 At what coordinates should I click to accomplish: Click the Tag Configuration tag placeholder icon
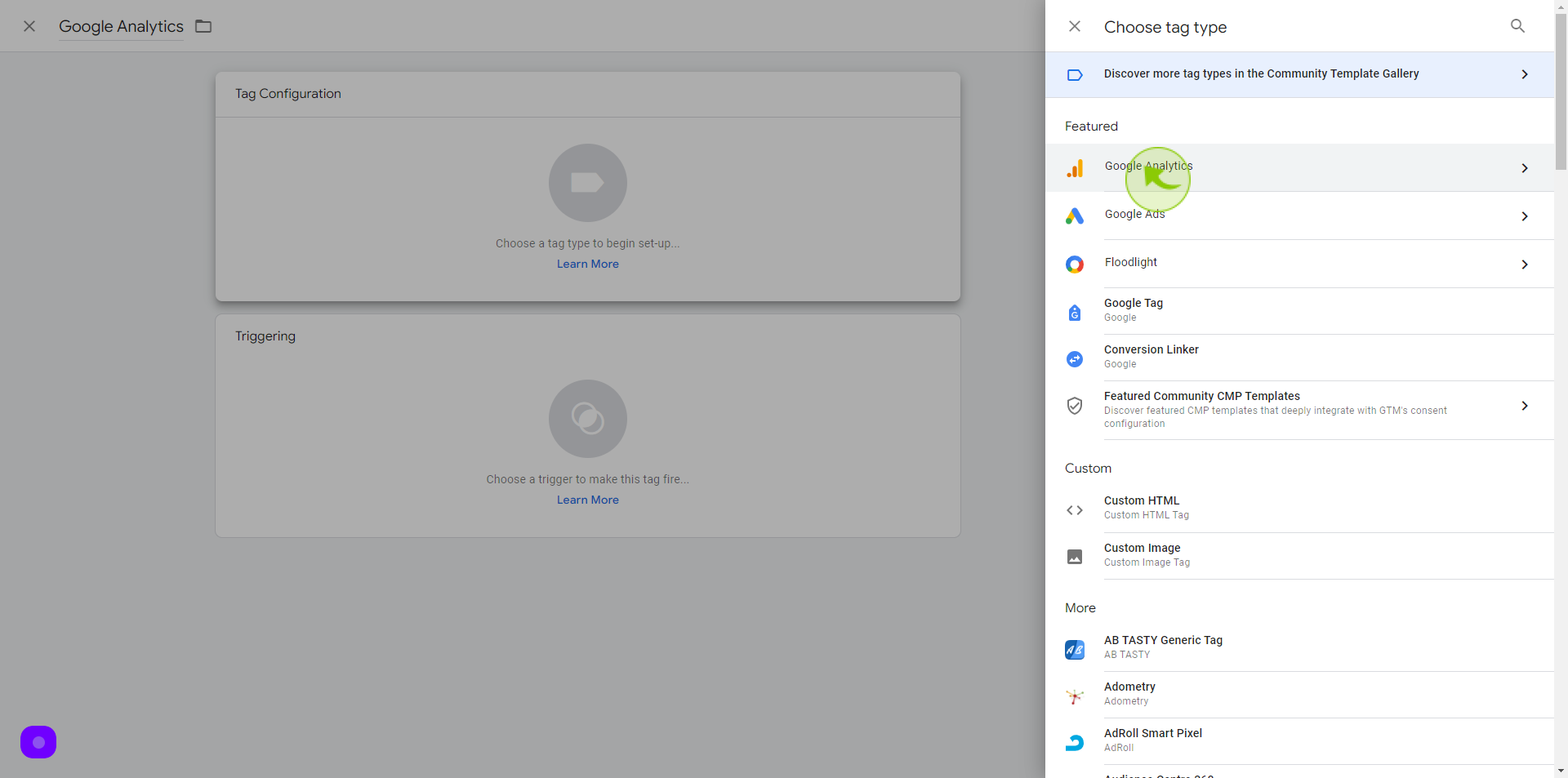(588, 183)
